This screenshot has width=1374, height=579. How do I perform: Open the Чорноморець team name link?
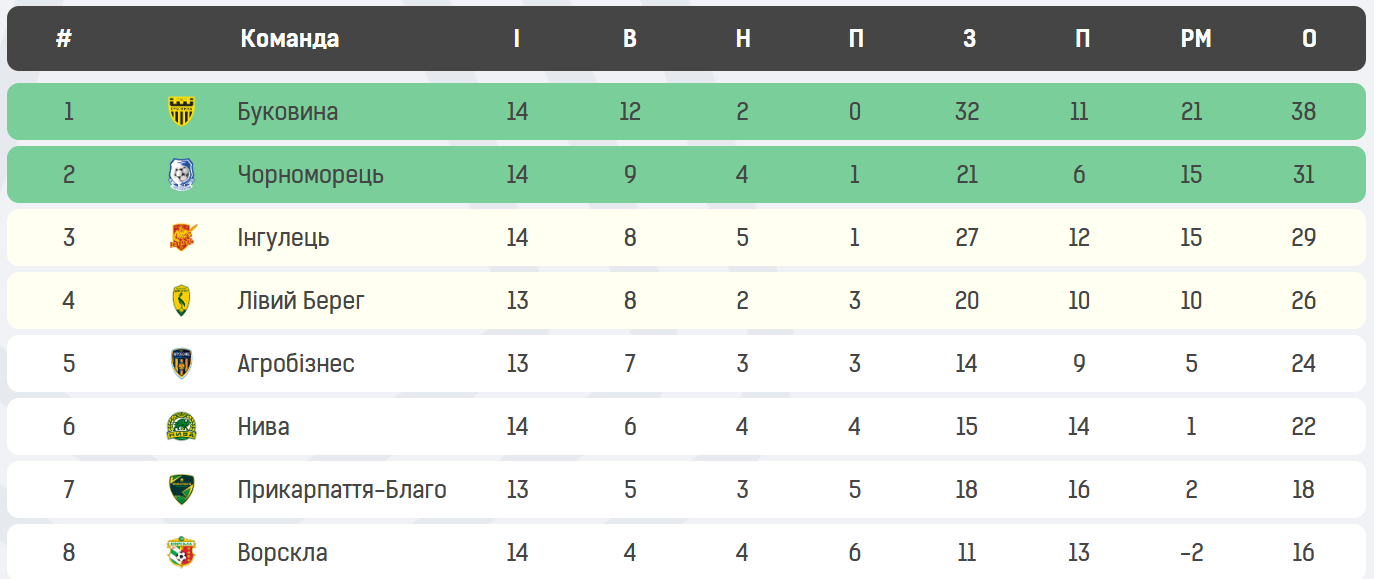coord(311,175)
